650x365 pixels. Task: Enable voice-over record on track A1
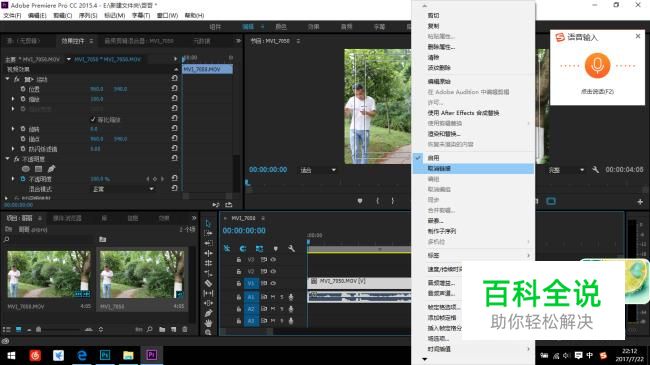pyautogui.click(x=291, y=297)
